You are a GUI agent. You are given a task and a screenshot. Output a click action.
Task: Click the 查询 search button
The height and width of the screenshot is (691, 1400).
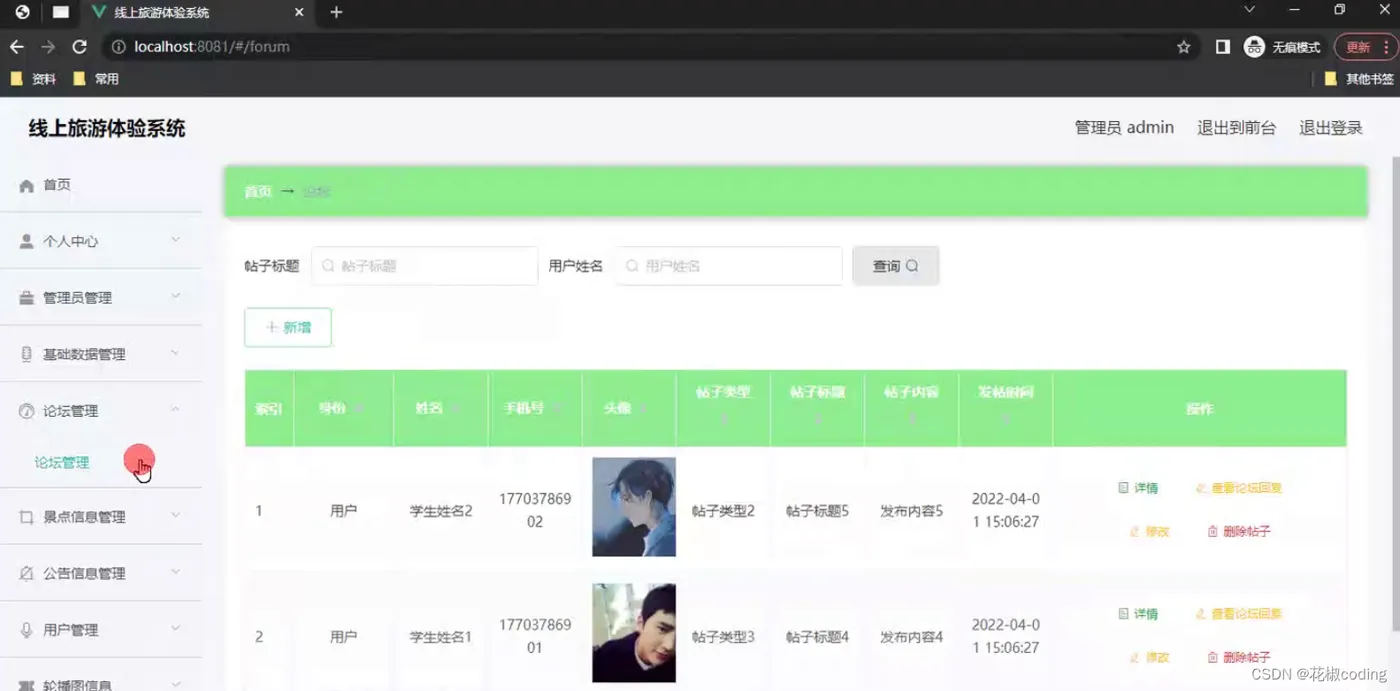pyautogui.click(x=895, y=266)
